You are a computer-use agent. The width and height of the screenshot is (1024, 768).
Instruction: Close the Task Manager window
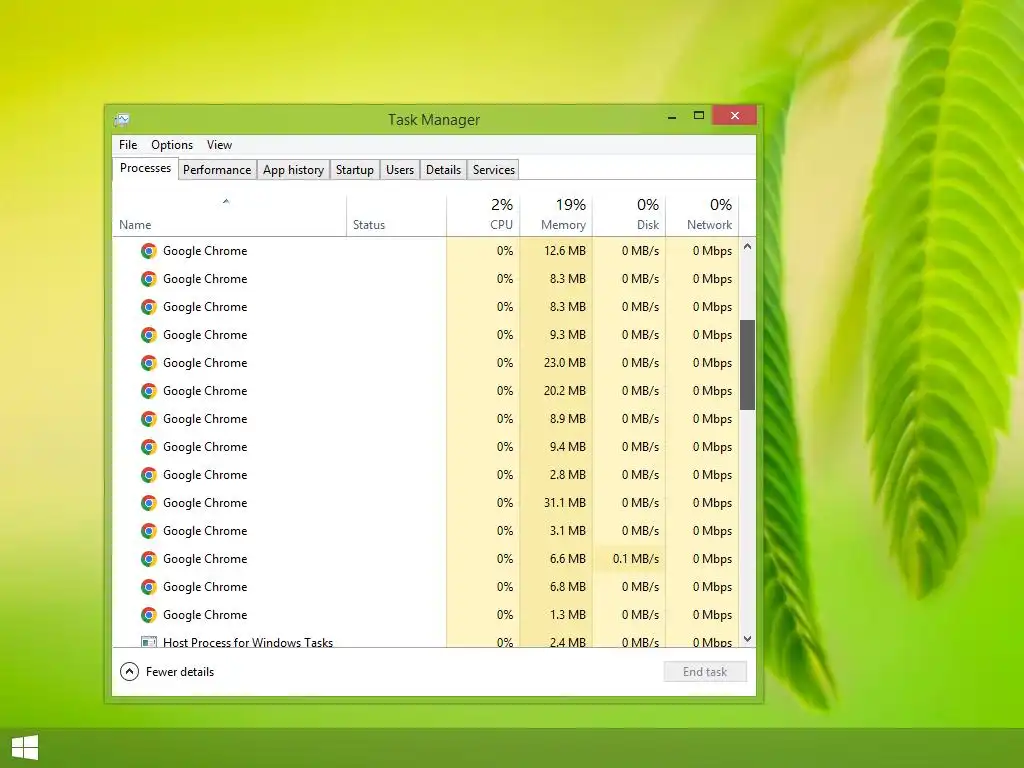(x=735, y=116)
